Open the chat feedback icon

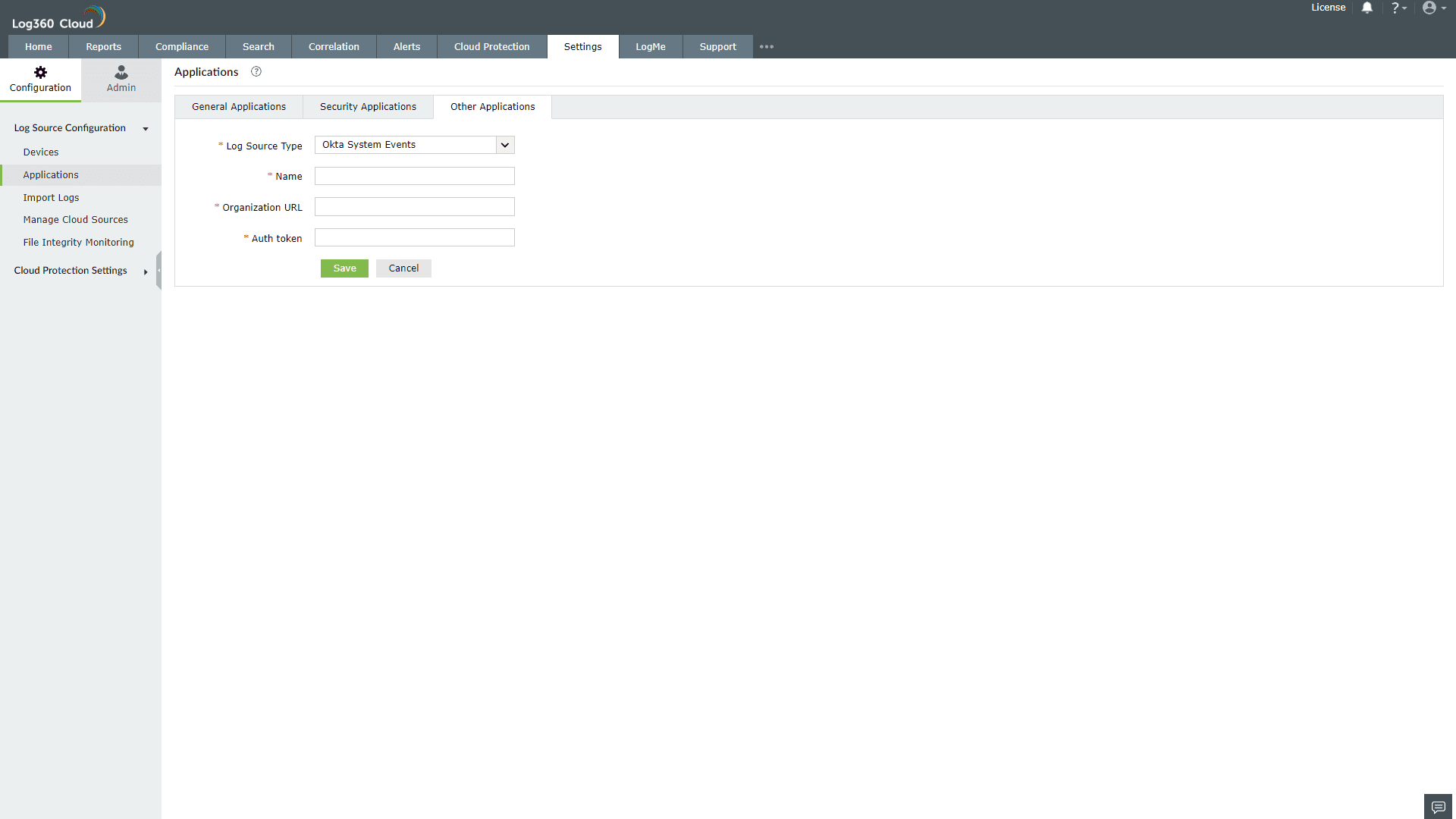(x=1438, y=807)
